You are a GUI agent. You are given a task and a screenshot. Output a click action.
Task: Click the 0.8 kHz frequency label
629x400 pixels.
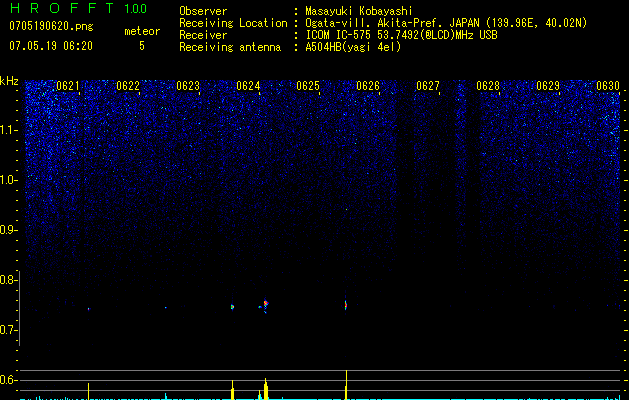point(8,280)
